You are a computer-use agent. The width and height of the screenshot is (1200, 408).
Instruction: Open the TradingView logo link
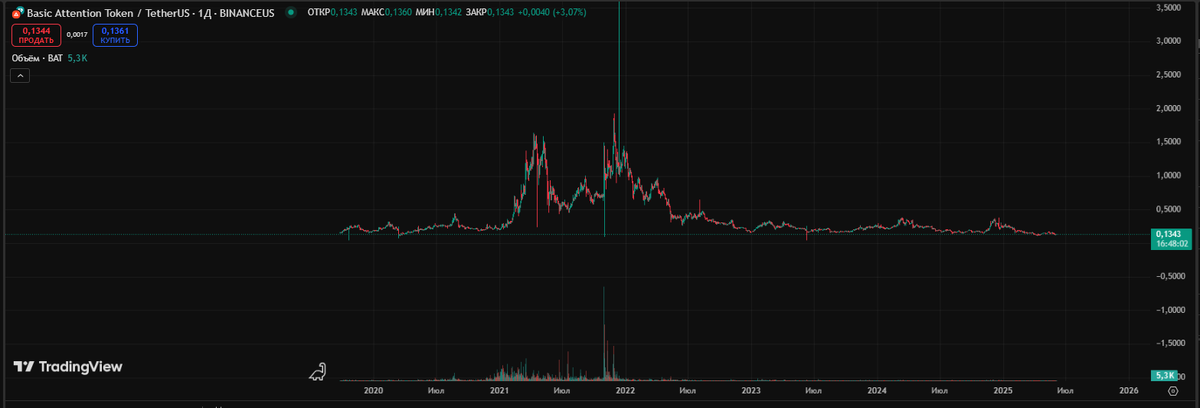point(68,367)
